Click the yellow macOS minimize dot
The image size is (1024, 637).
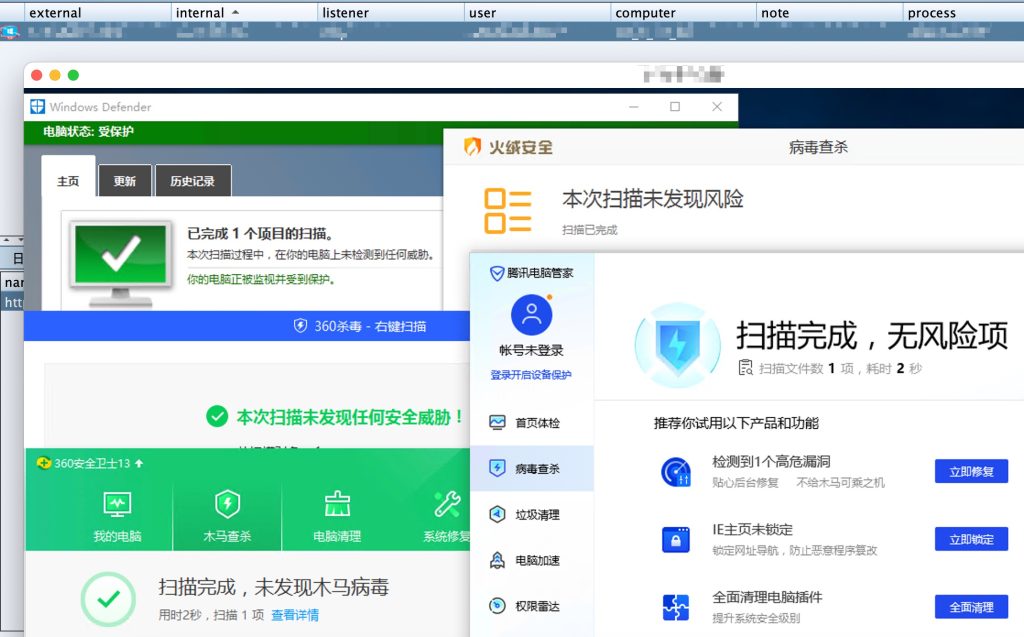[x=55, y=75]
